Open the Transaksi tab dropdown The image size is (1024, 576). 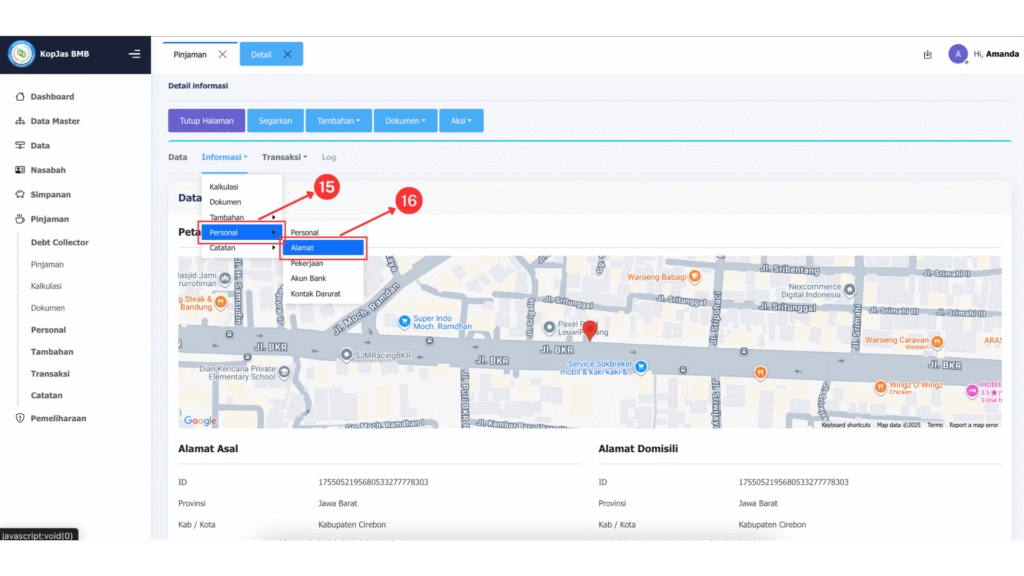[x=284, y=157]
